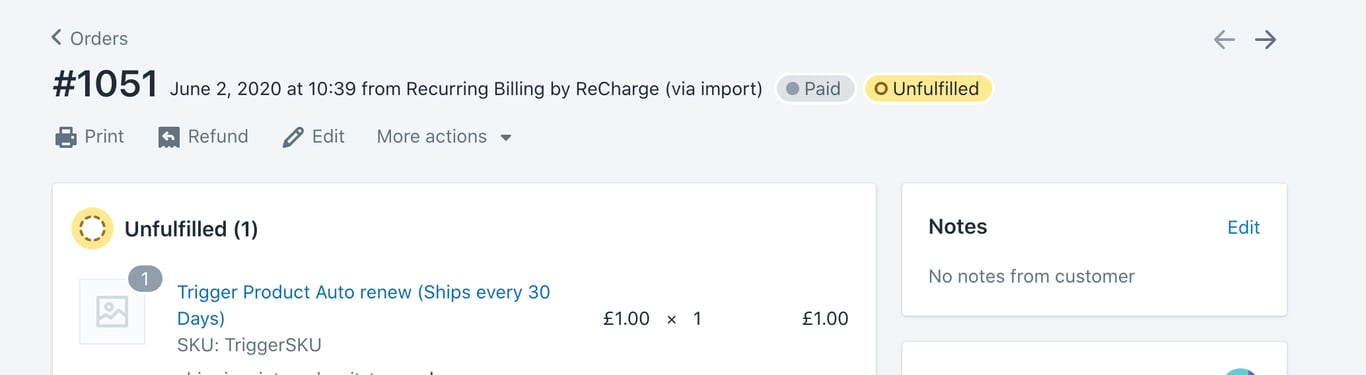The image size is (1366, 375).
Task: Click the Refund receipt icon
Action: point(169,137)
